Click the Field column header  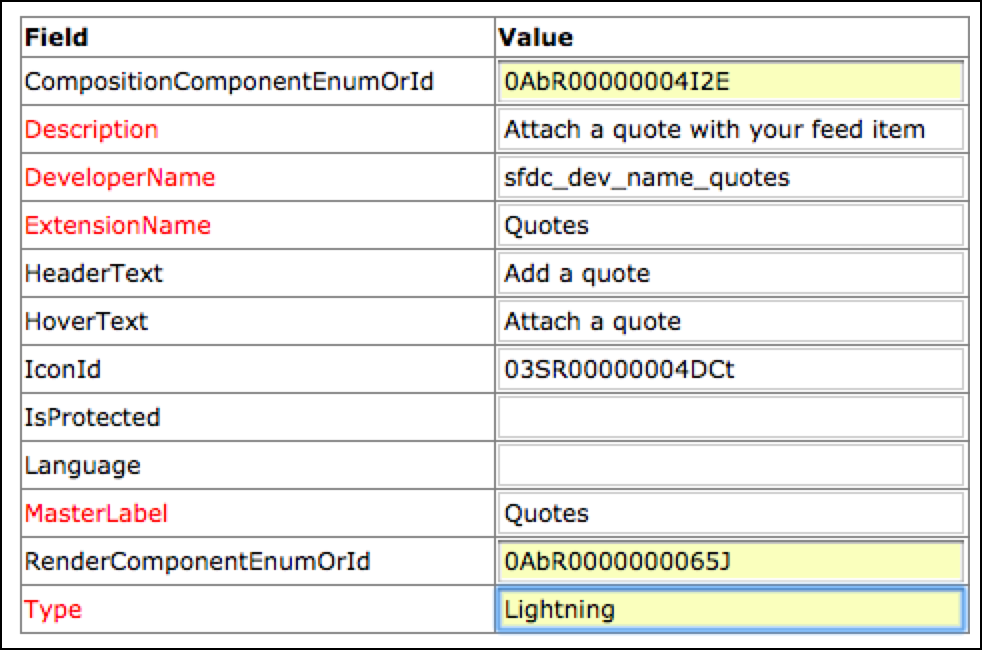(56, 38)
